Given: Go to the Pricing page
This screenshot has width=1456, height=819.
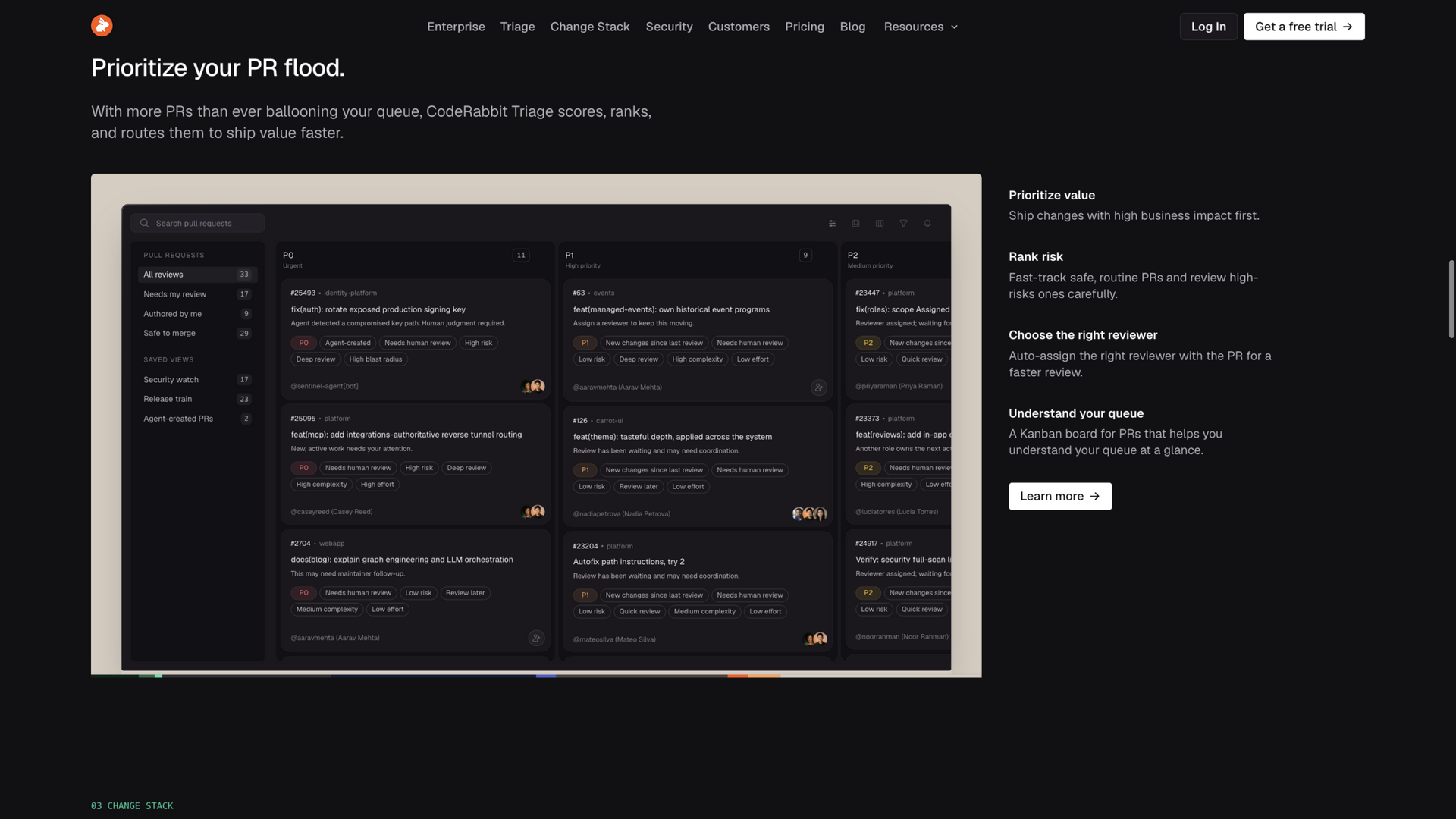Looking at the screenshot, I should point(805,27).
